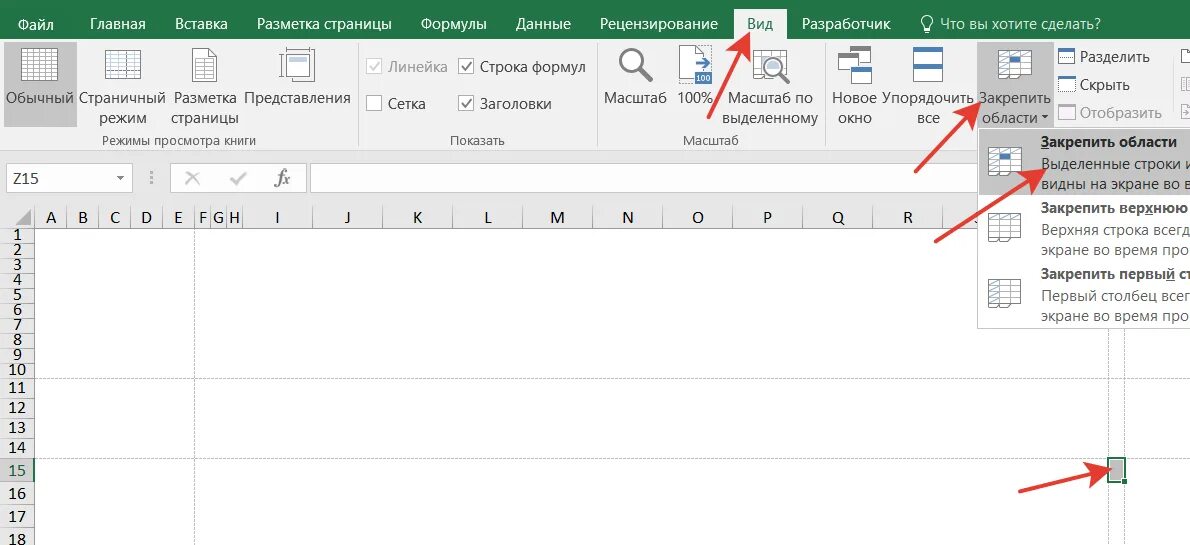Choose Закрепить первый столбец option

click(1085, 295)
